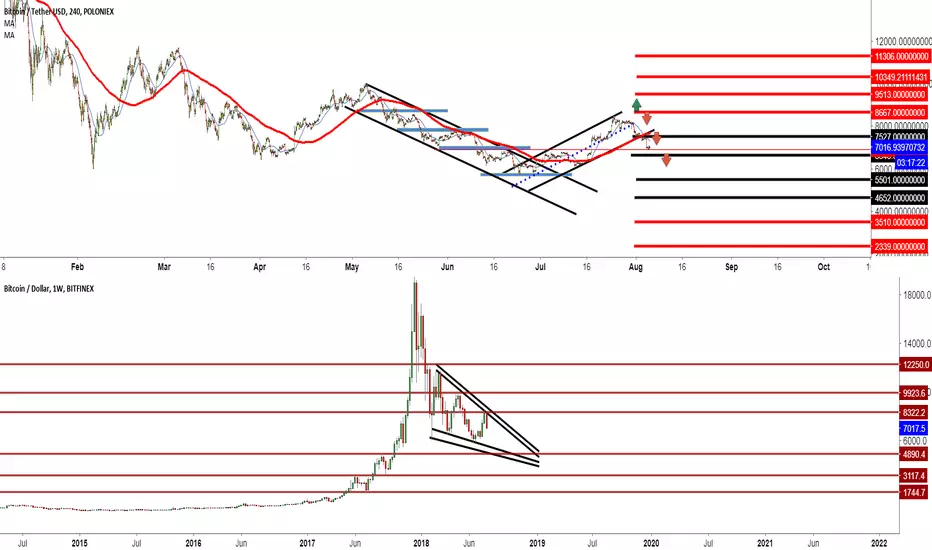
Task: Click the 18000.0 price axis value
Action: 916,296
